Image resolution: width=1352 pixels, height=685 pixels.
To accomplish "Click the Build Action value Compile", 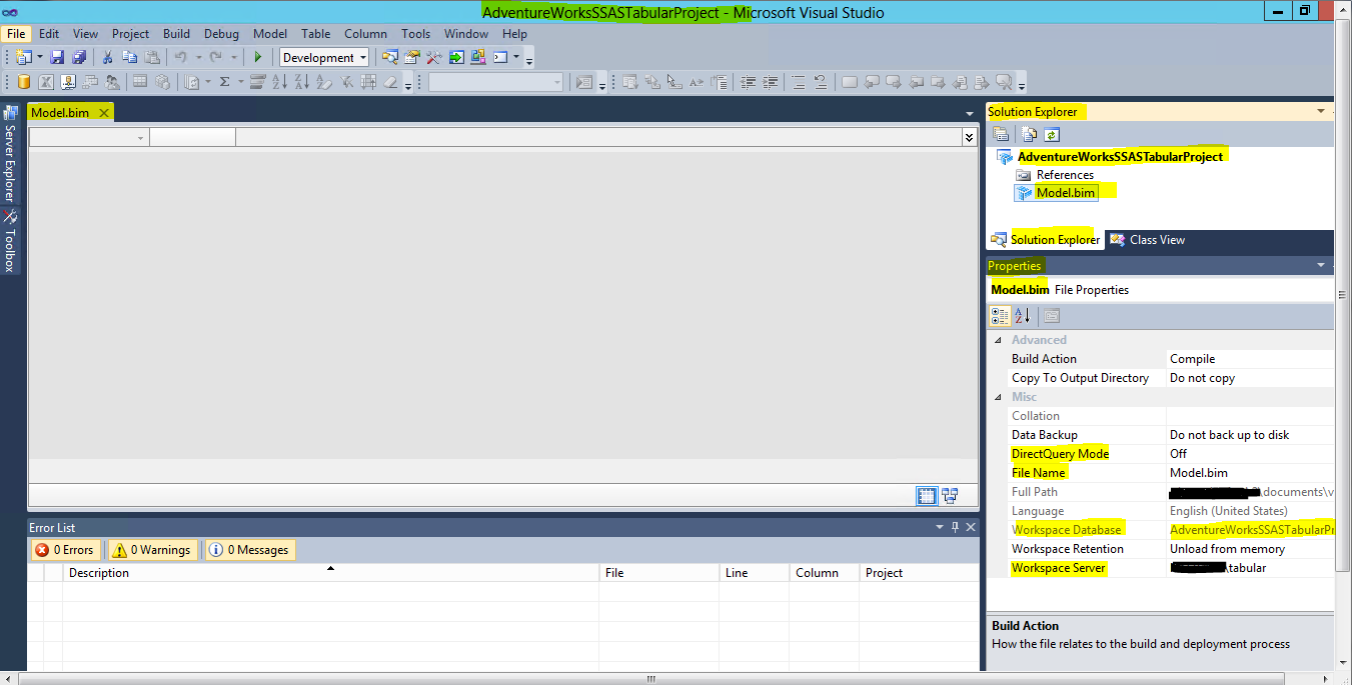I will tap(1250, 359).
